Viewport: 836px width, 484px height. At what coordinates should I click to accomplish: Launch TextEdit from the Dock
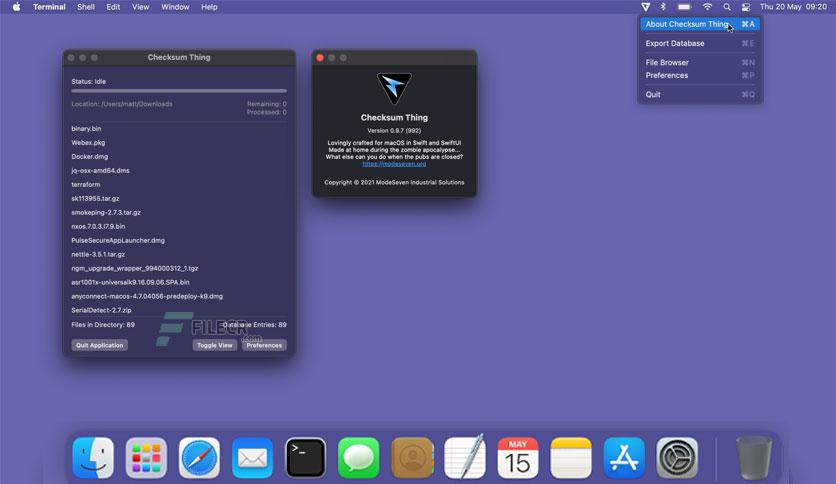pyautogui.click(x=465, y=456)
